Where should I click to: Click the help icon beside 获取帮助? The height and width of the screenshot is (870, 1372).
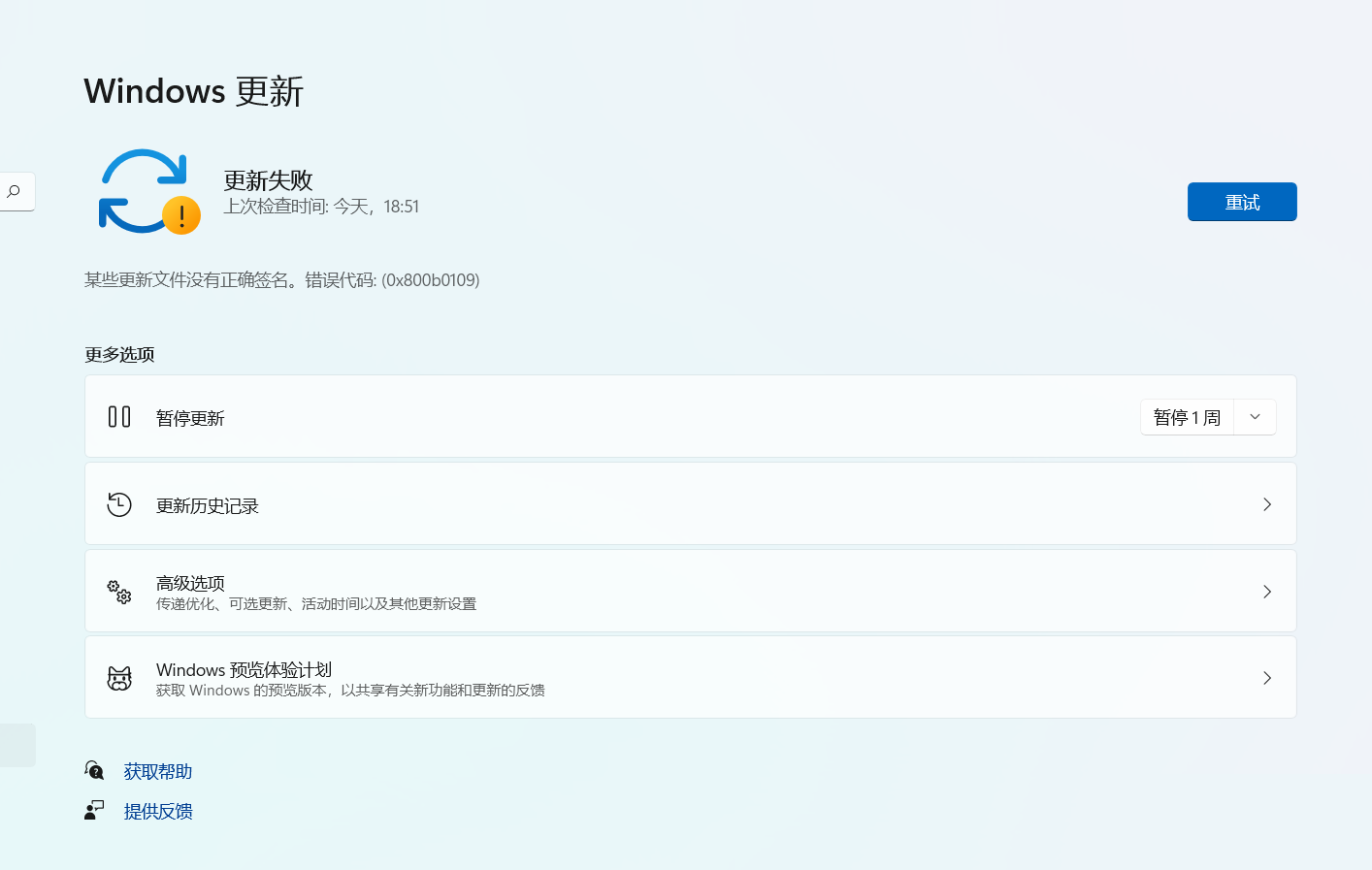(93, 770)
